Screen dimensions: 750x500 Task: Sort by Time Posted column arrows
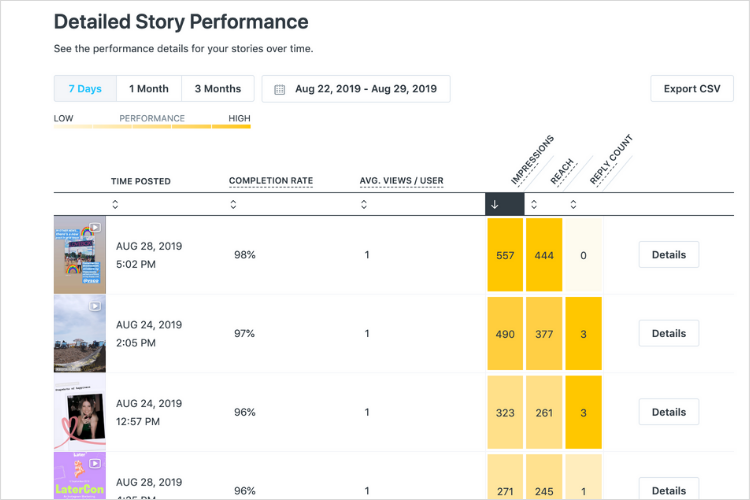[115, 204]
